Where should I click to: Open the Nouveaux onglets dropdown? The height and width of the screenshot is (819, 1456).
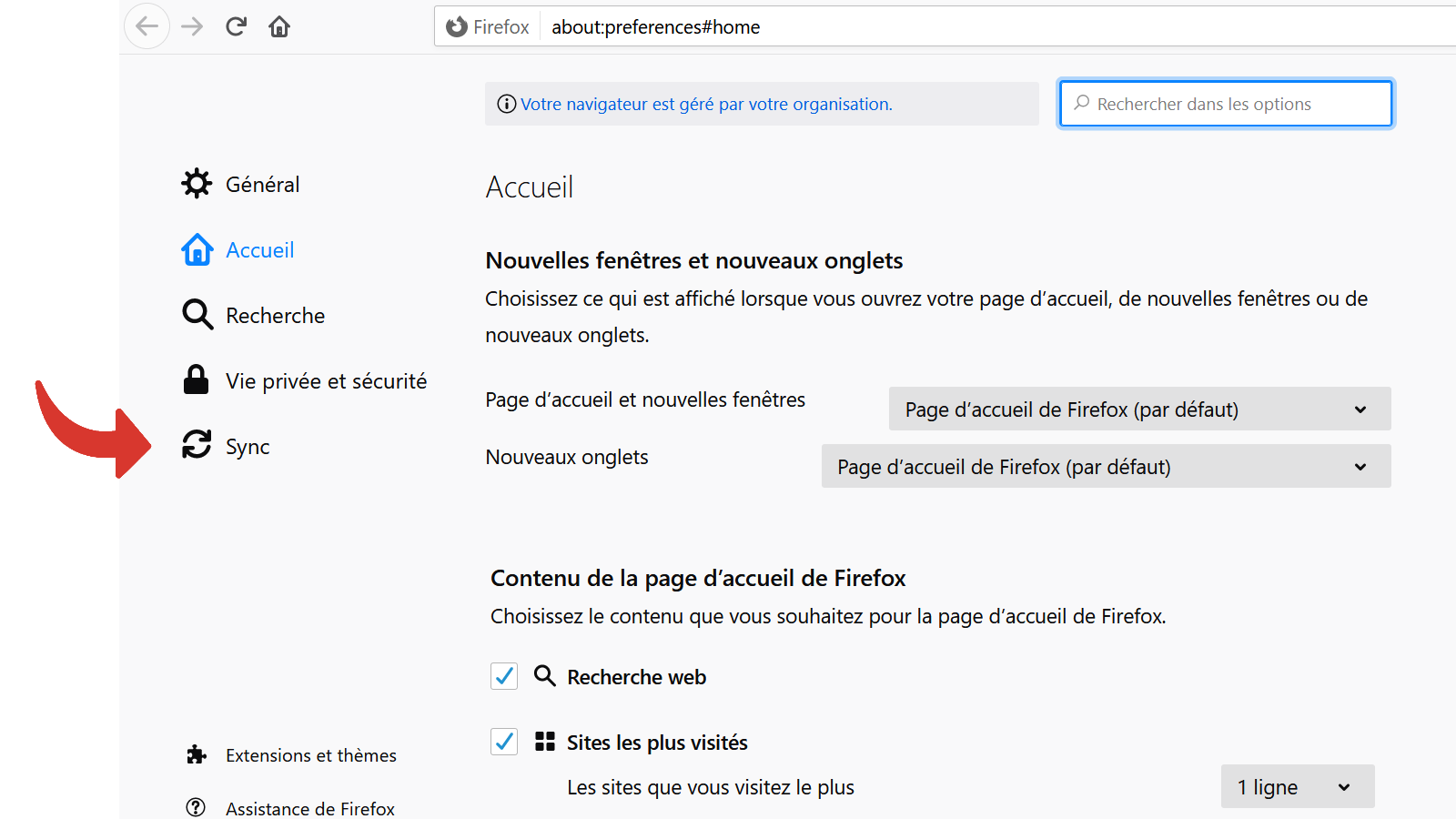[1106, 466]
